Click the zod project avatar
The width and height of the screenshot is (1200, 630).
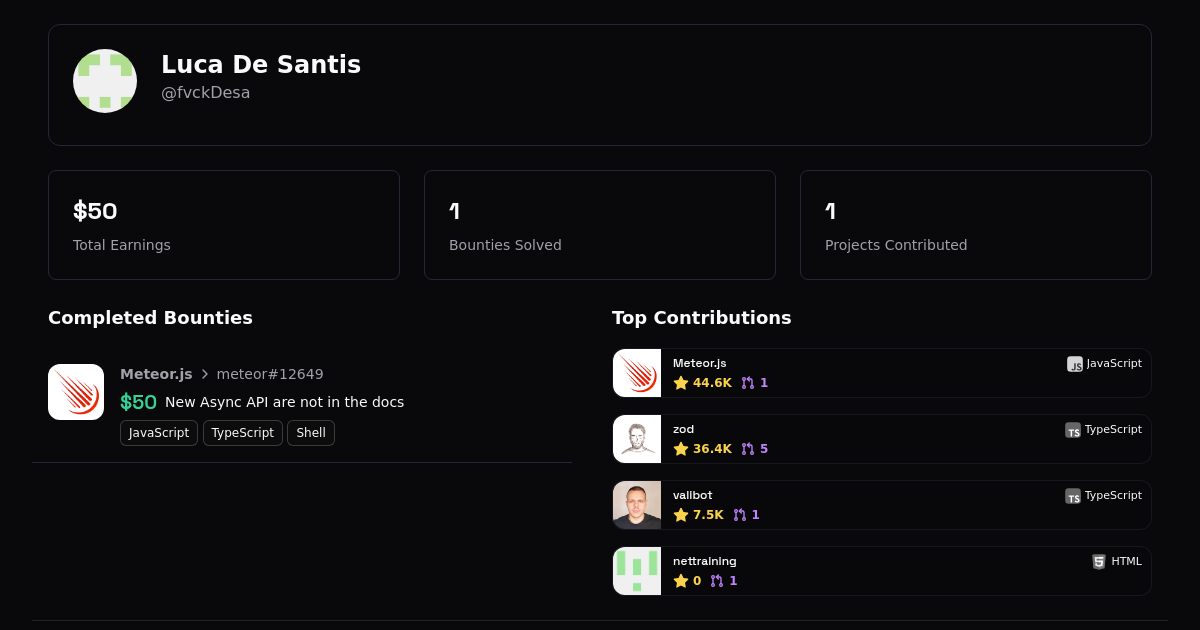pos(637,439)
